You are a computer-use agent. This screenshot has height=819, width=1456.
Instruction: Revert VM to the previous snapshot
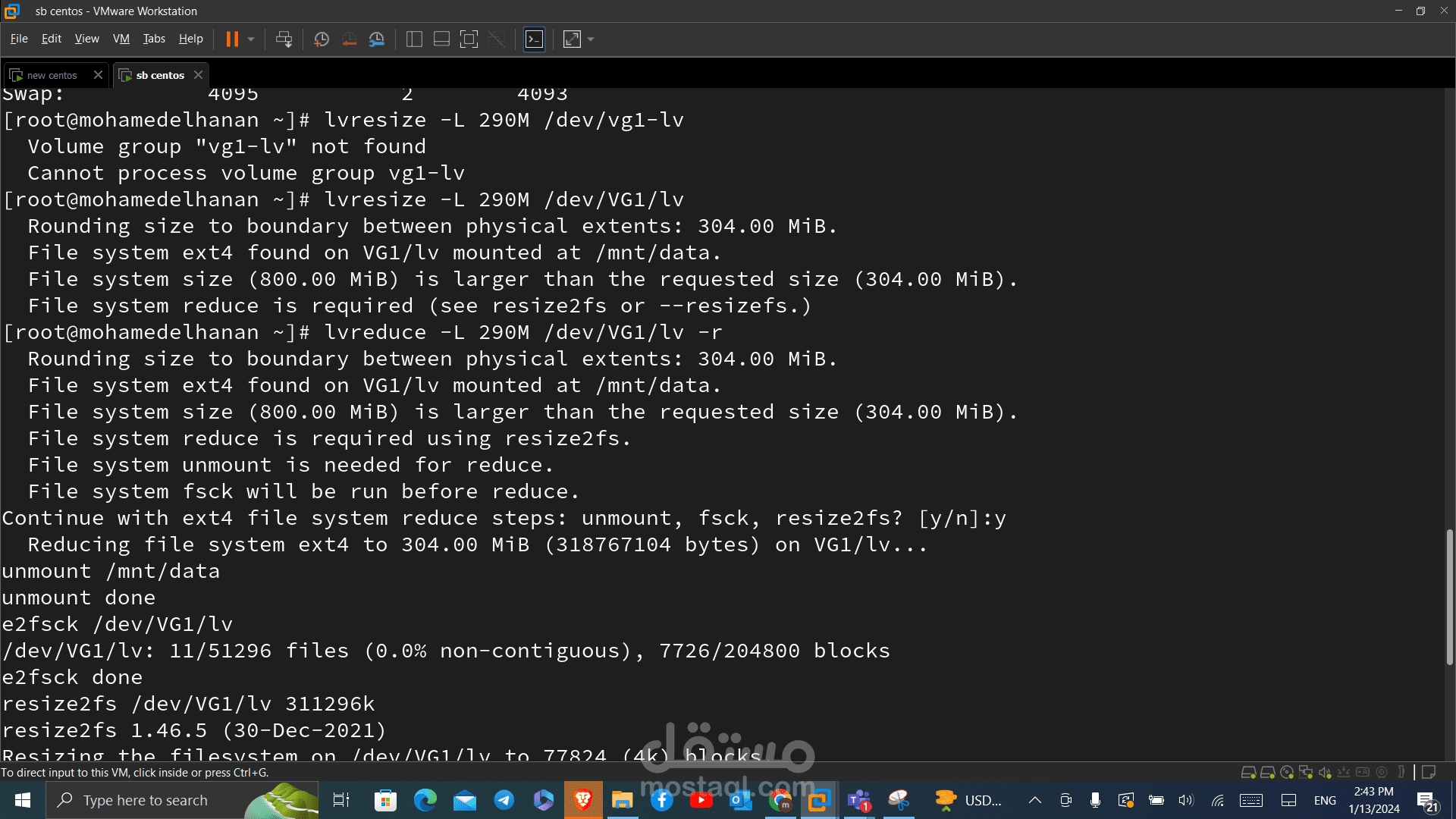pos(349,39)
